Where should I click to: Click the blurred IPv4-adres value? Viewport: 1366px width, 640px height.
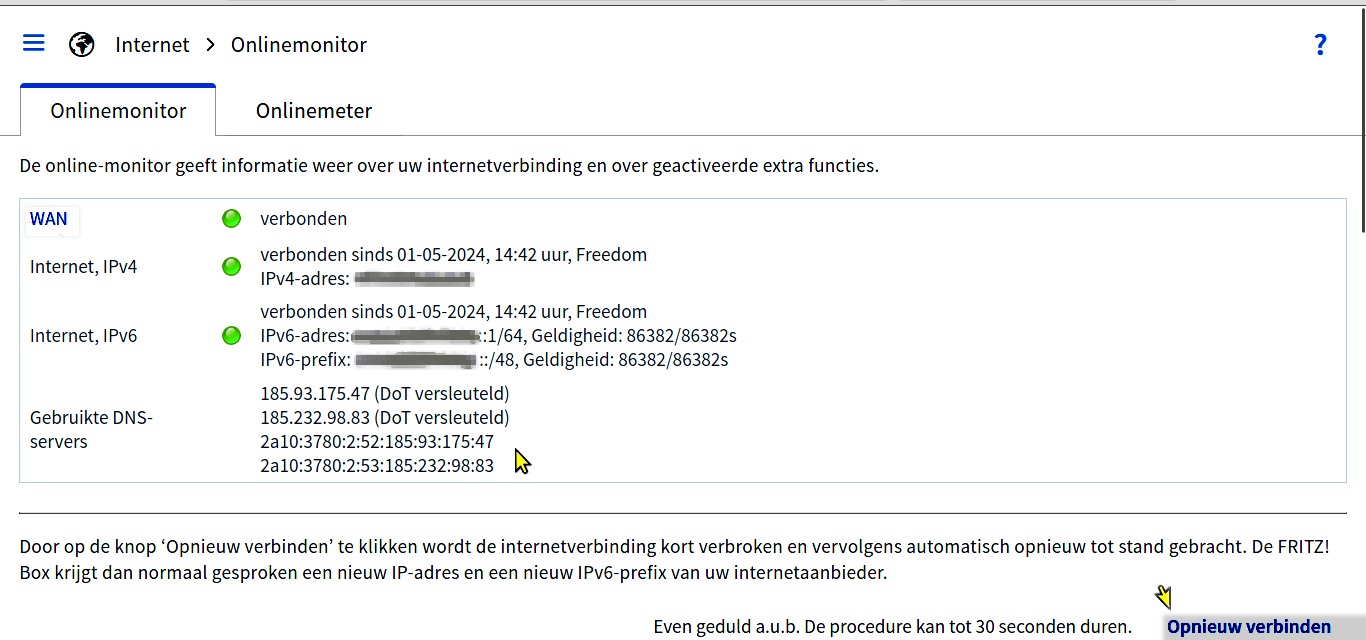click(414, 279)
